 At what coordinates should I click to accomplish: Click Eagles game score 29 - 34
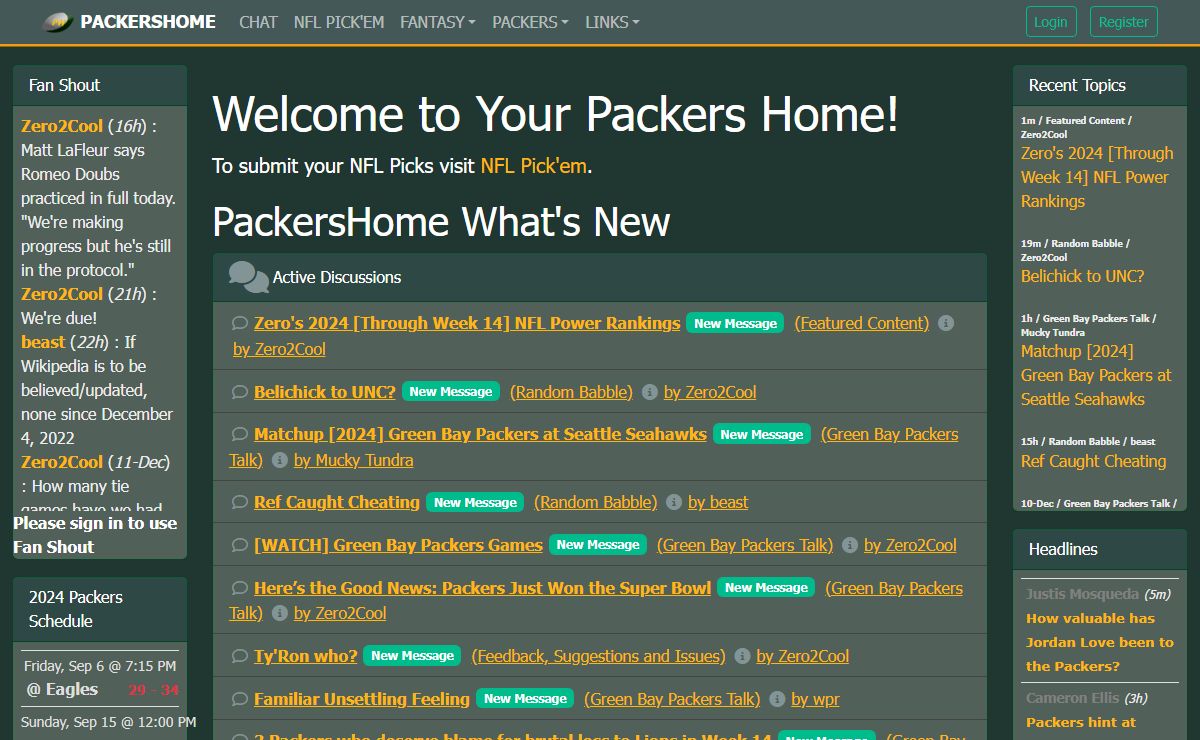[x=153, y=689]
